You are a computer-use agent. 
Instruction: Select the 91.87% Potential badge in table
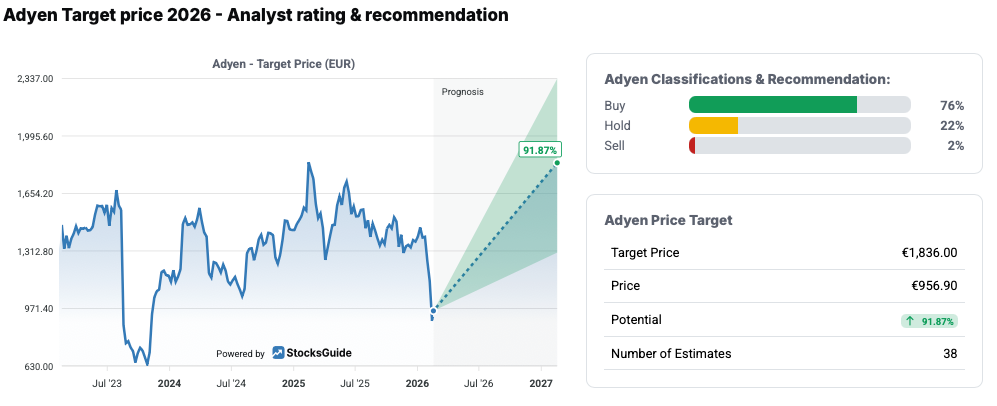929,321
